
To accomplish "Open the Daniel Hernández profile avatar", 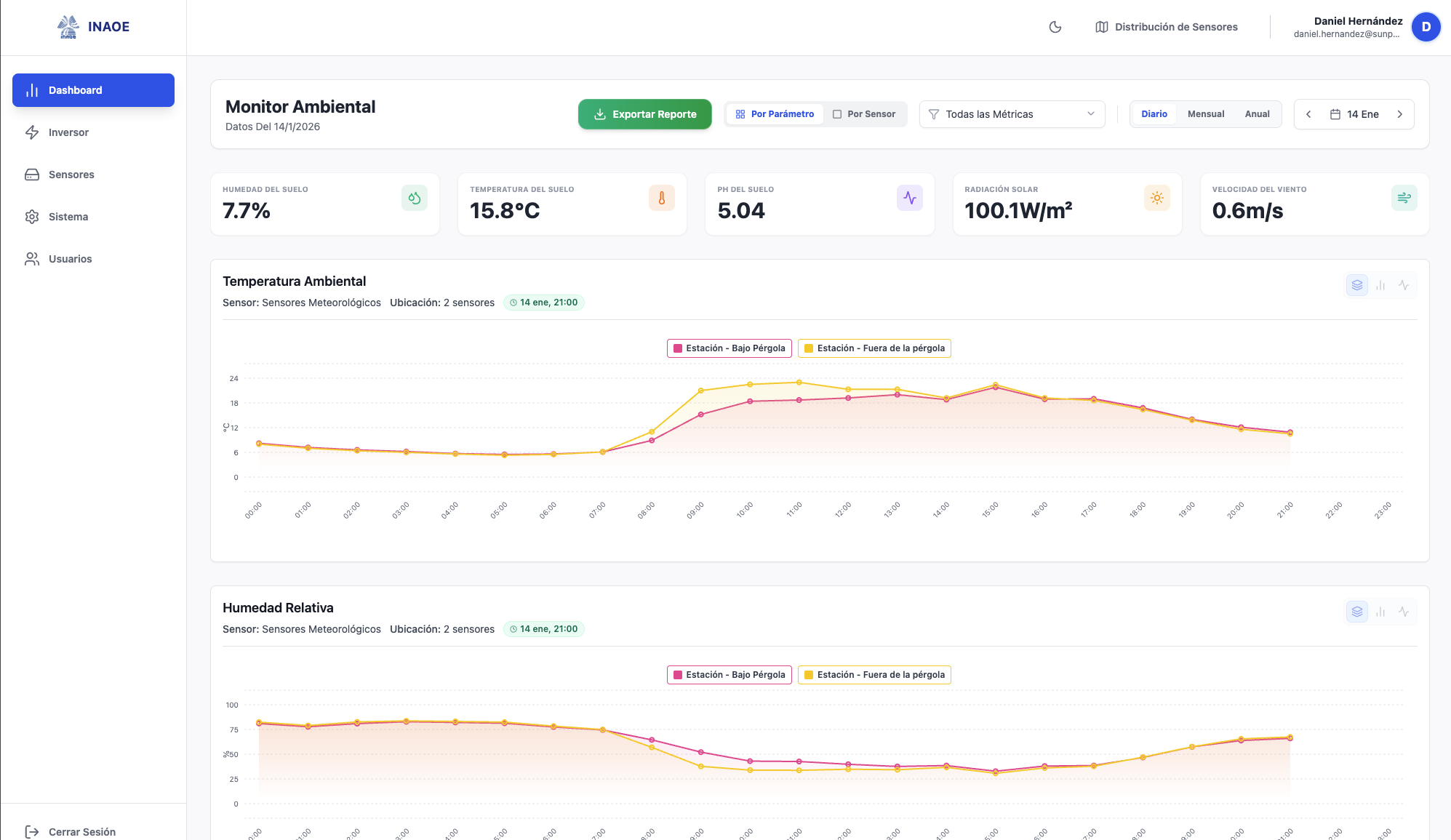I will 1426,27.
